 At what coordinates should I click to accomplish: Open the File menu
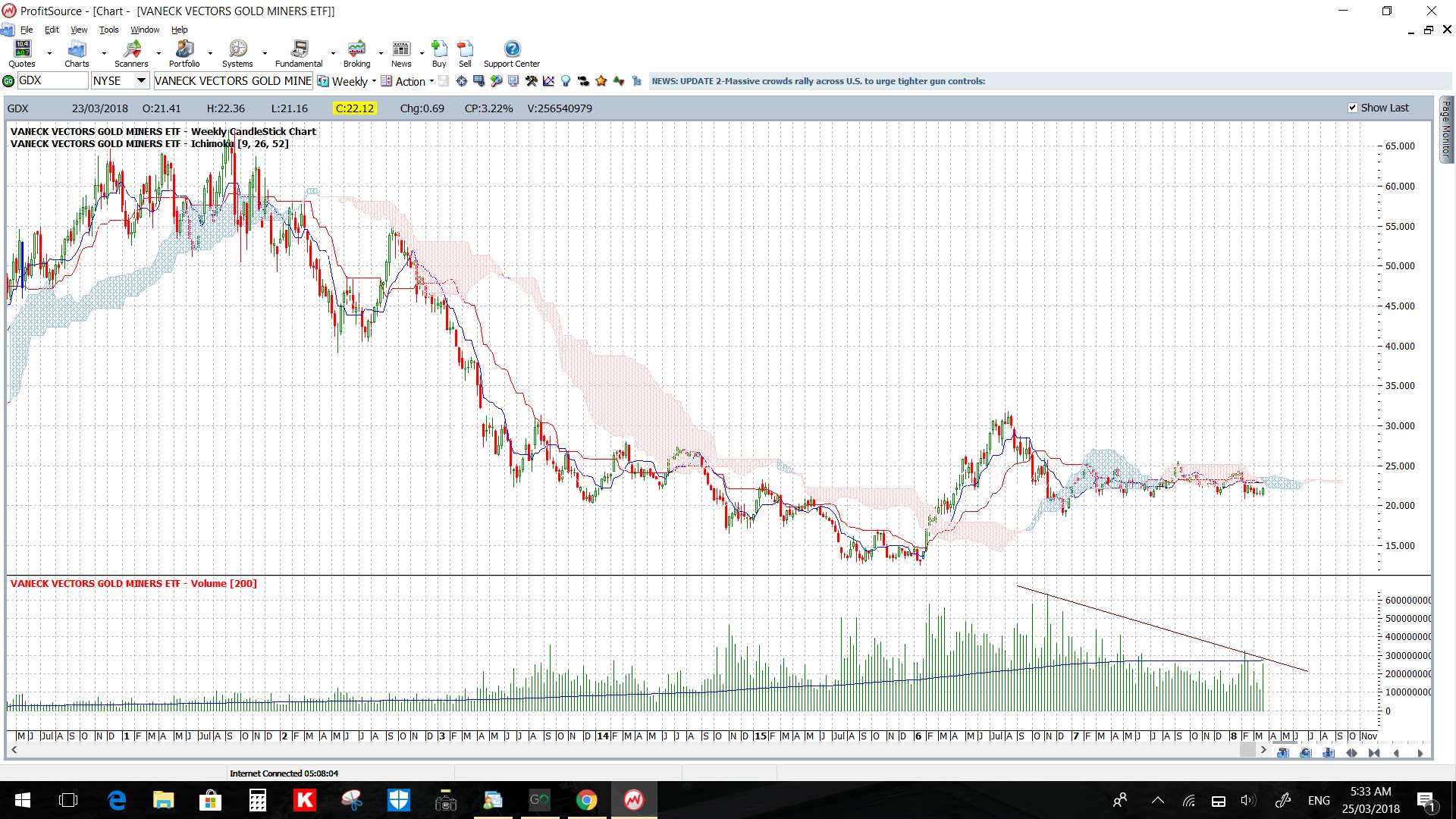click(27, 30)
